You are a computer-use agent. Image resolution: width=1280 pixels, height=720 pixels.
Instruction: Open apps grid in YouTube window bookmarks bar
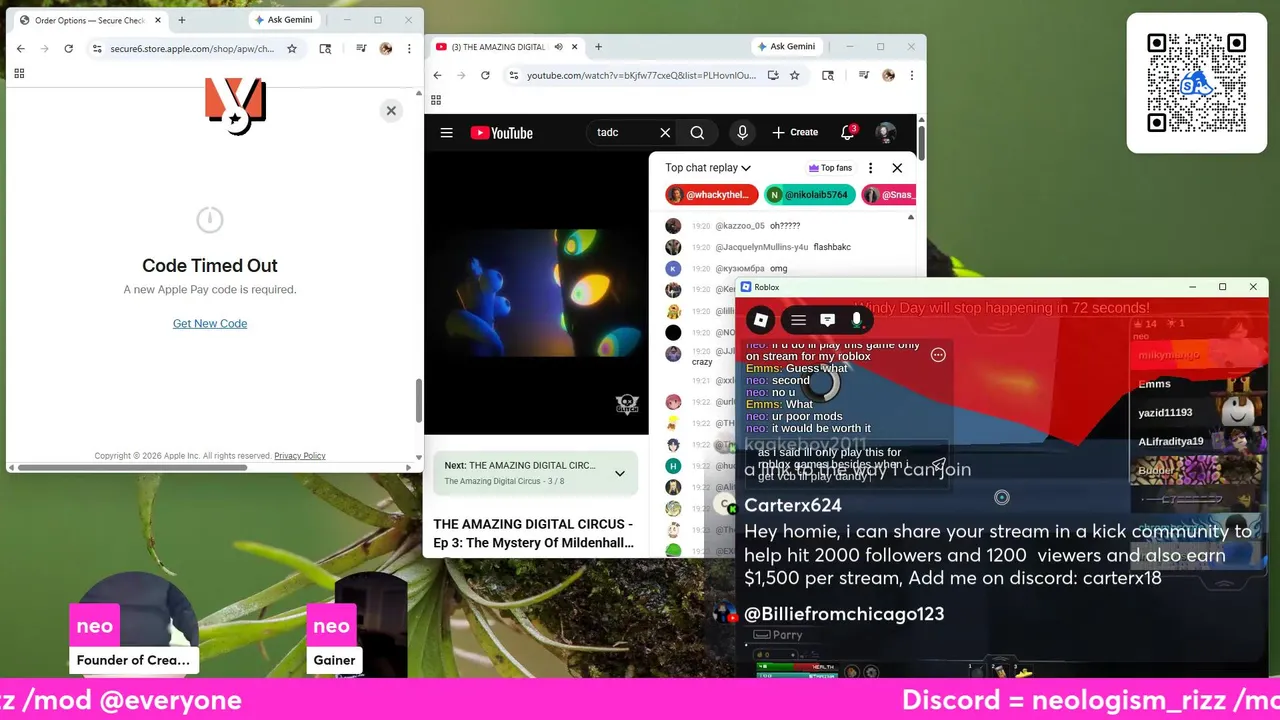(x=436, y=100)
